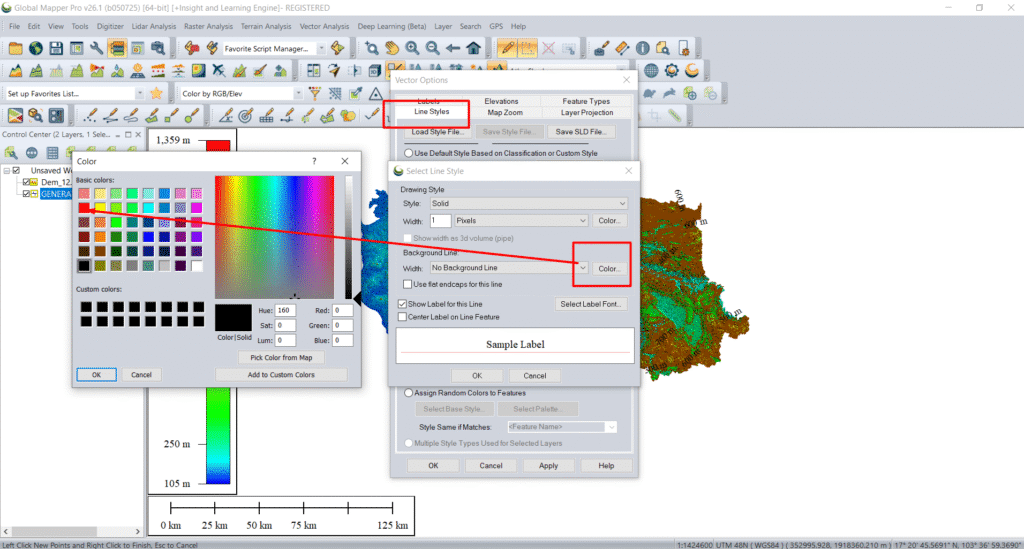This screenshot has width=1024, height=549.
Task: Open the Control Center table icon
Action: [52, 153]
